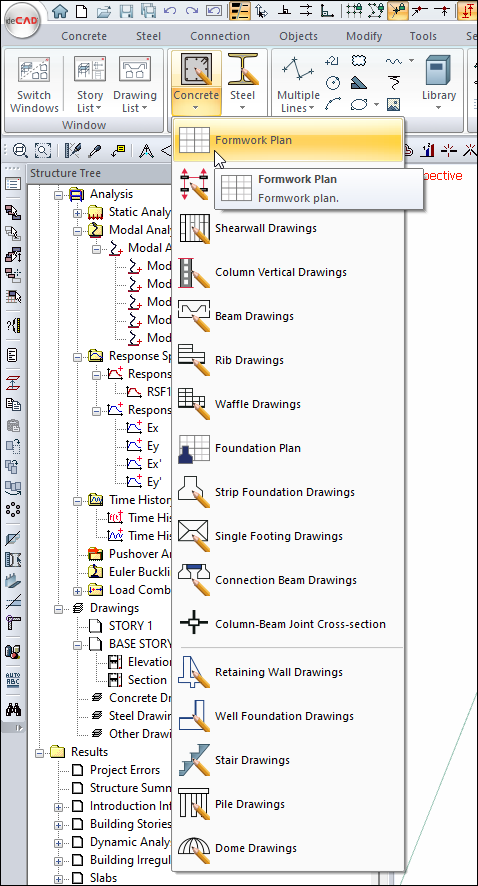The width and height of the screenshot is (478, 886).
Task: Choose Rib Drawings from the menu
Action: [x=288, y=361]
